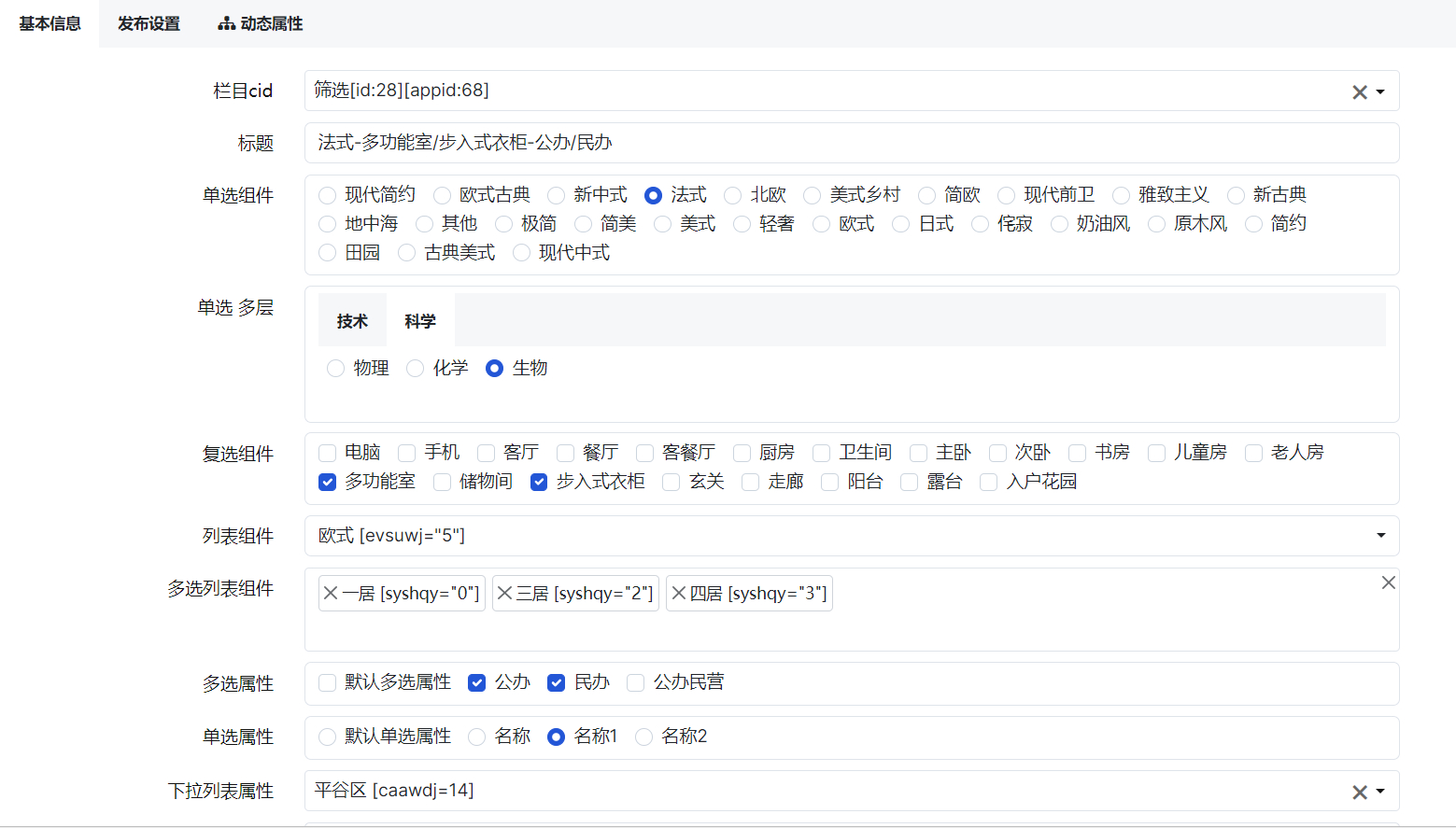Uncheck the 公办 checkbox
This screenshot has width=1456, height=828.
(477, 682)
